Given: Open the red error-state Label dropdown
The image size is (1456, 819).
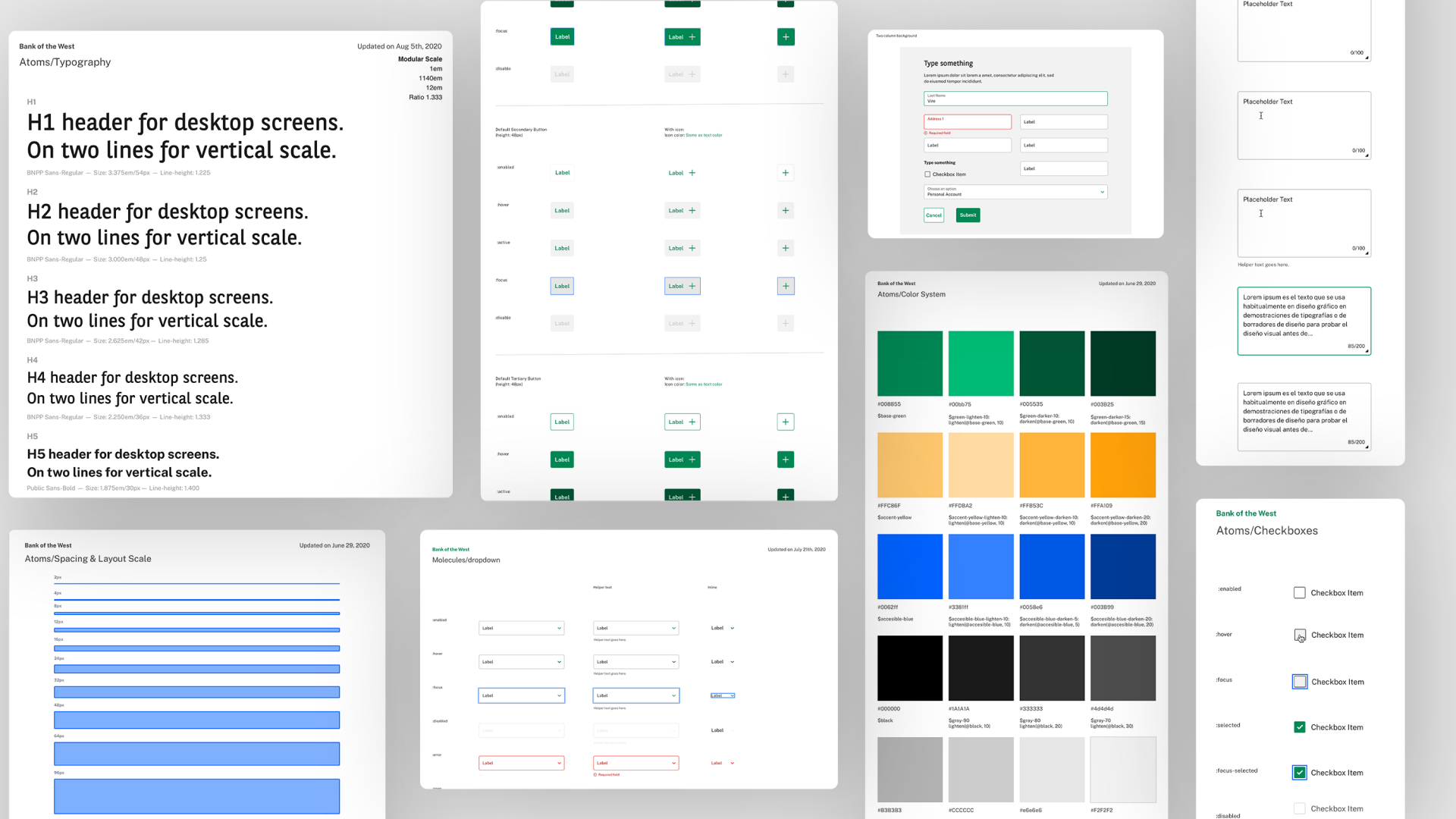Looking at the screenshot, I should point(521,763).
